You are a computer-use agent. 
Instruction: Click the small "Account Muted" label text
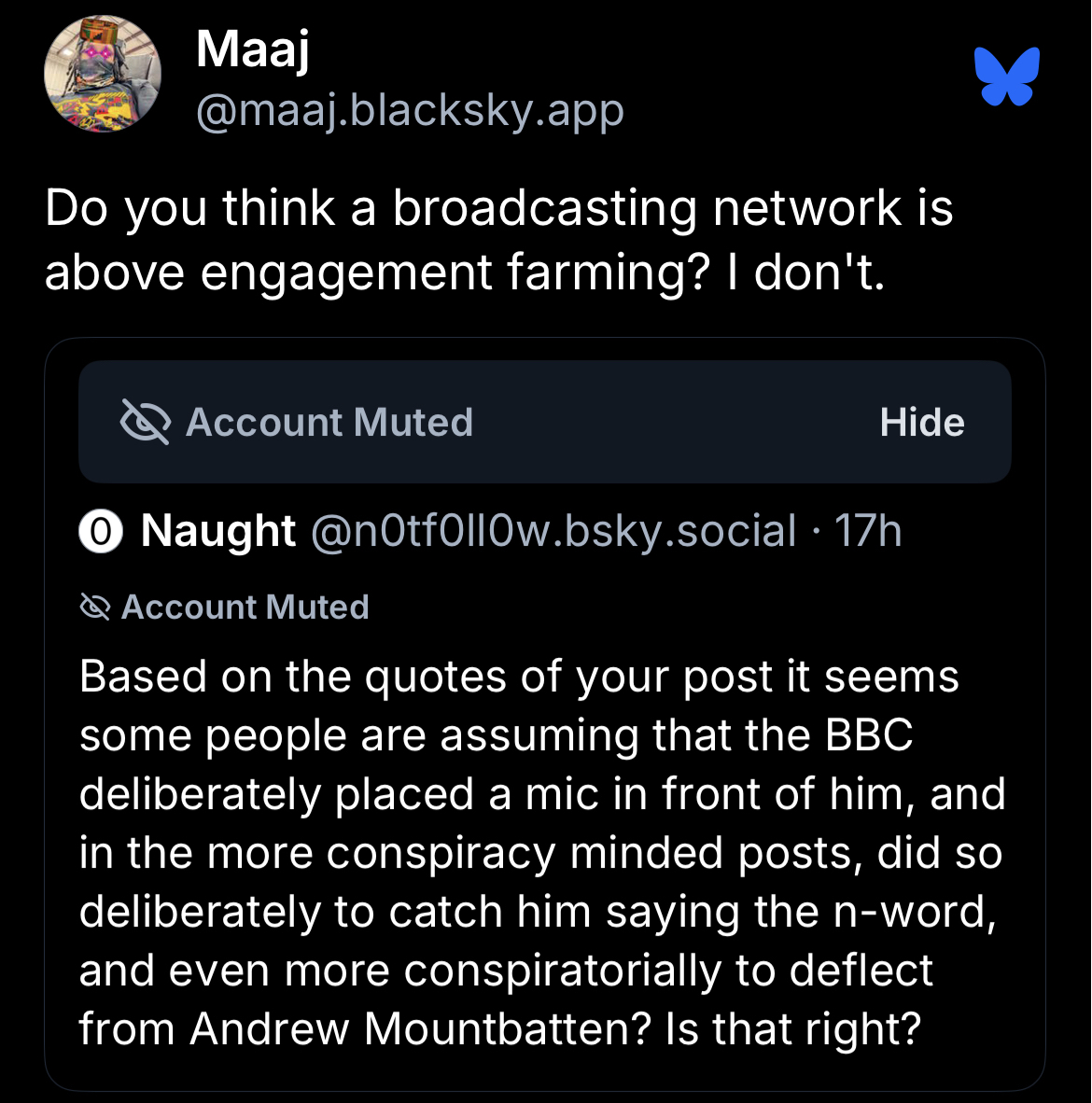pyautogui.click(x=245, y=607)
